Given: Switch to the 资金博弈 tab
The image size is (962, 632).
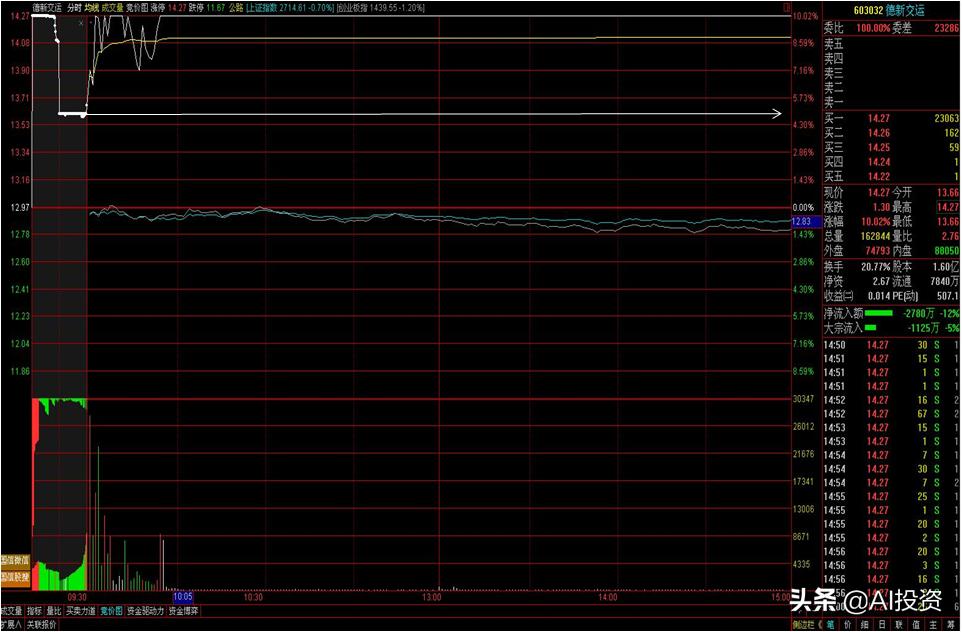Looking at the screenshot, I should pyautogui.click(x=183, y=611).
